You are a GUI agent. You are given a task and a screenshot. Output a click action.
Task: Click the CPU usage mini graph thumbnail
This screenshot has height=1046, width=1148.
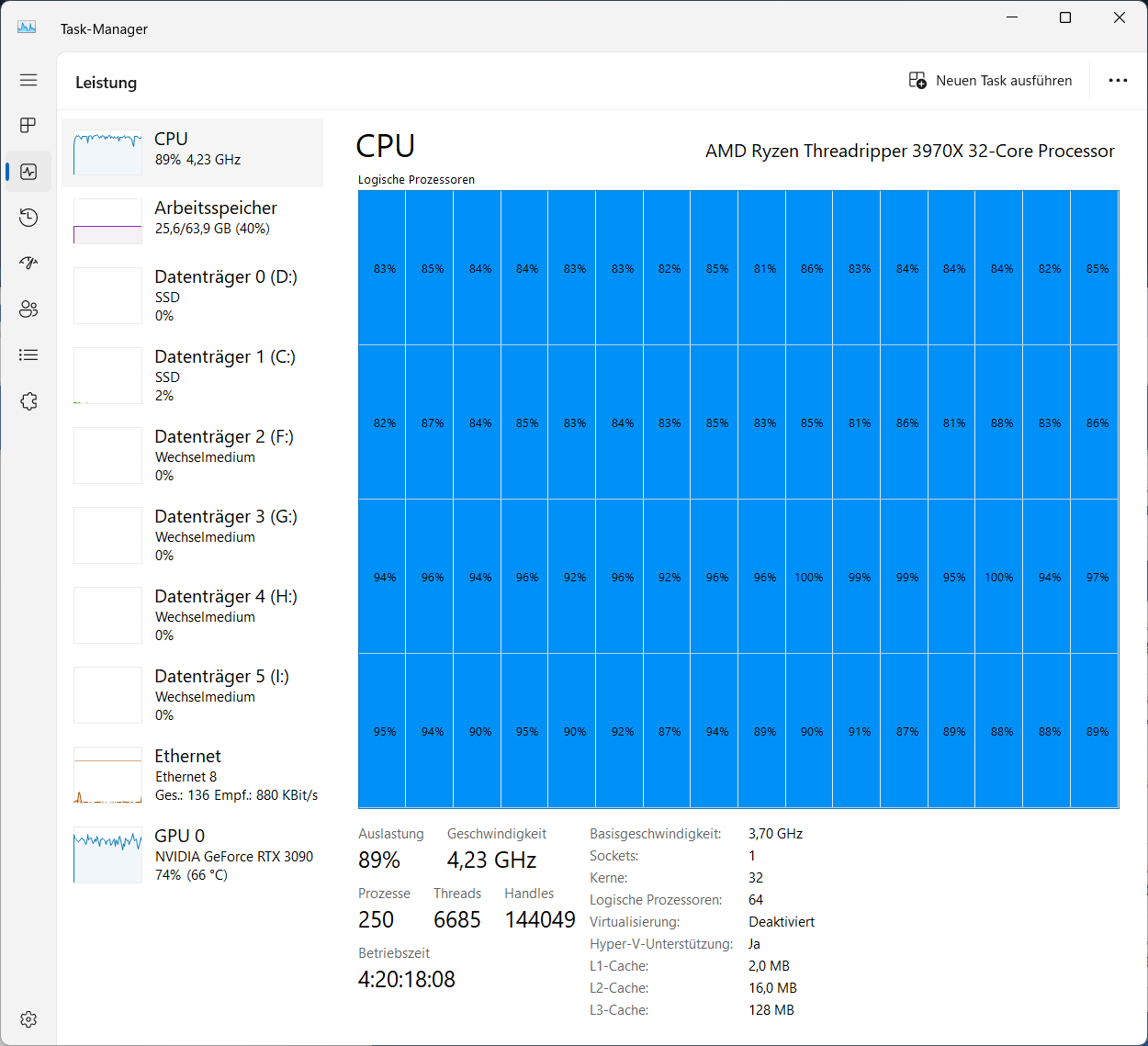(x=107, y=152)
